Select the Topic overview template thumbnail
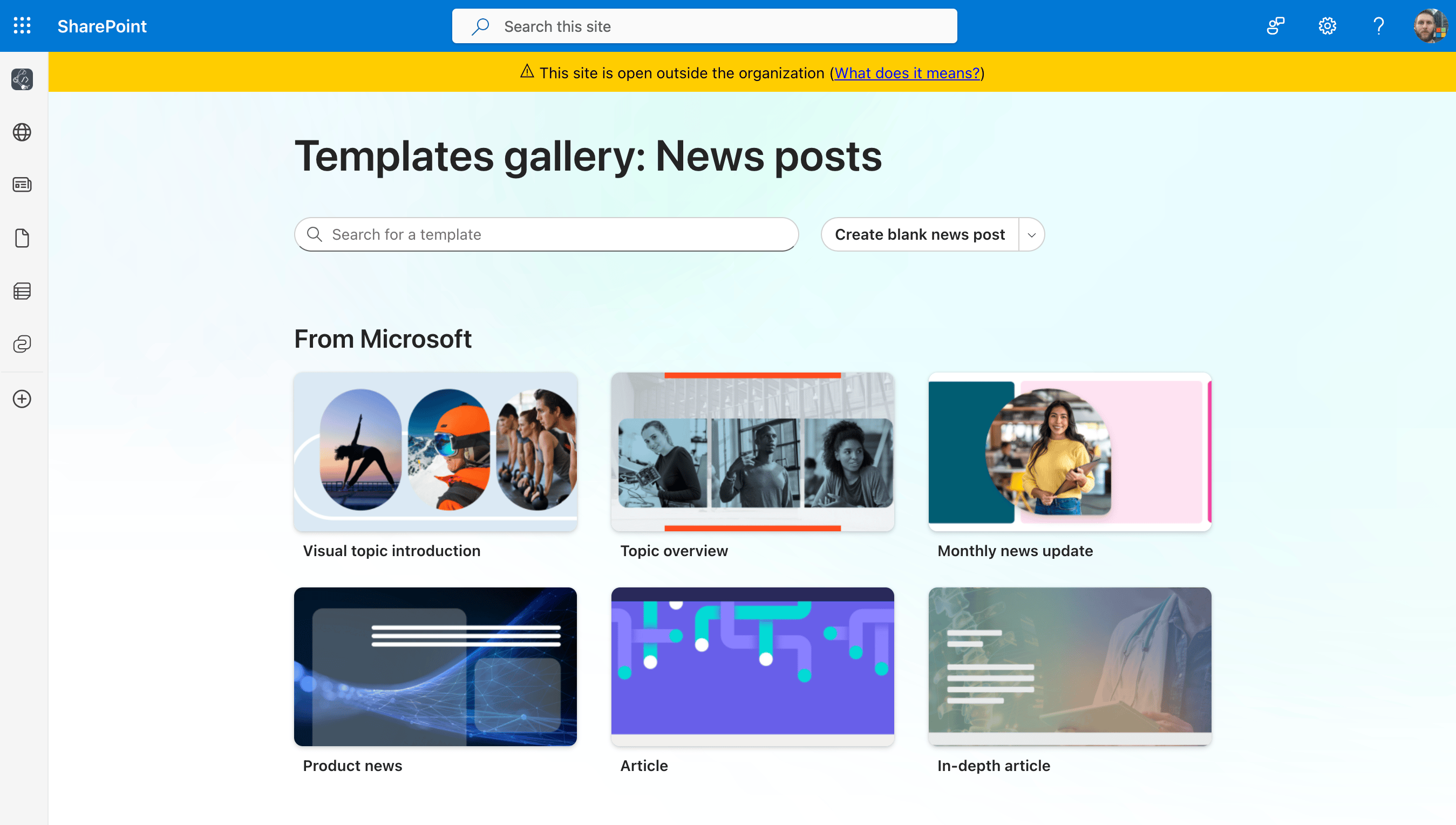 [753, 451]
